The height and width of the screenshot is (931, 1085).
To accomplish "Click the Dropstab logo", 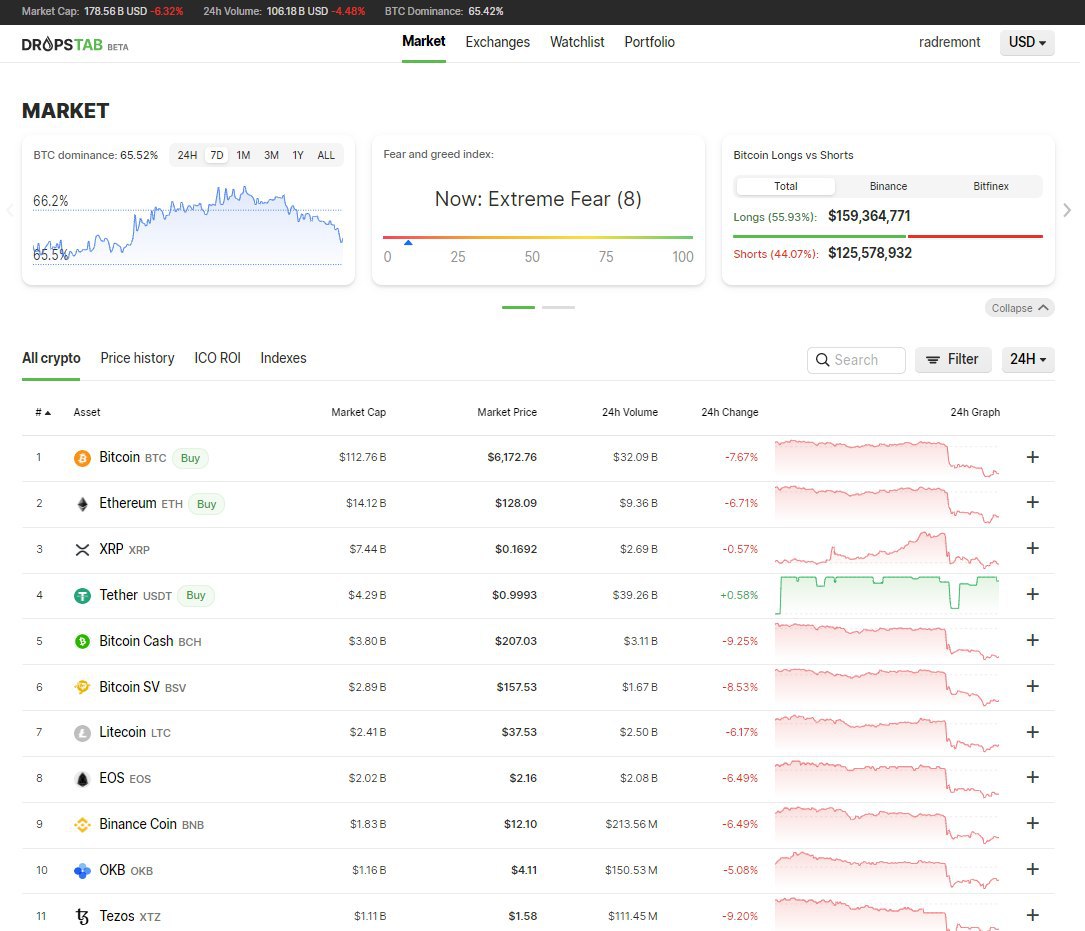I will click(75, 44).
